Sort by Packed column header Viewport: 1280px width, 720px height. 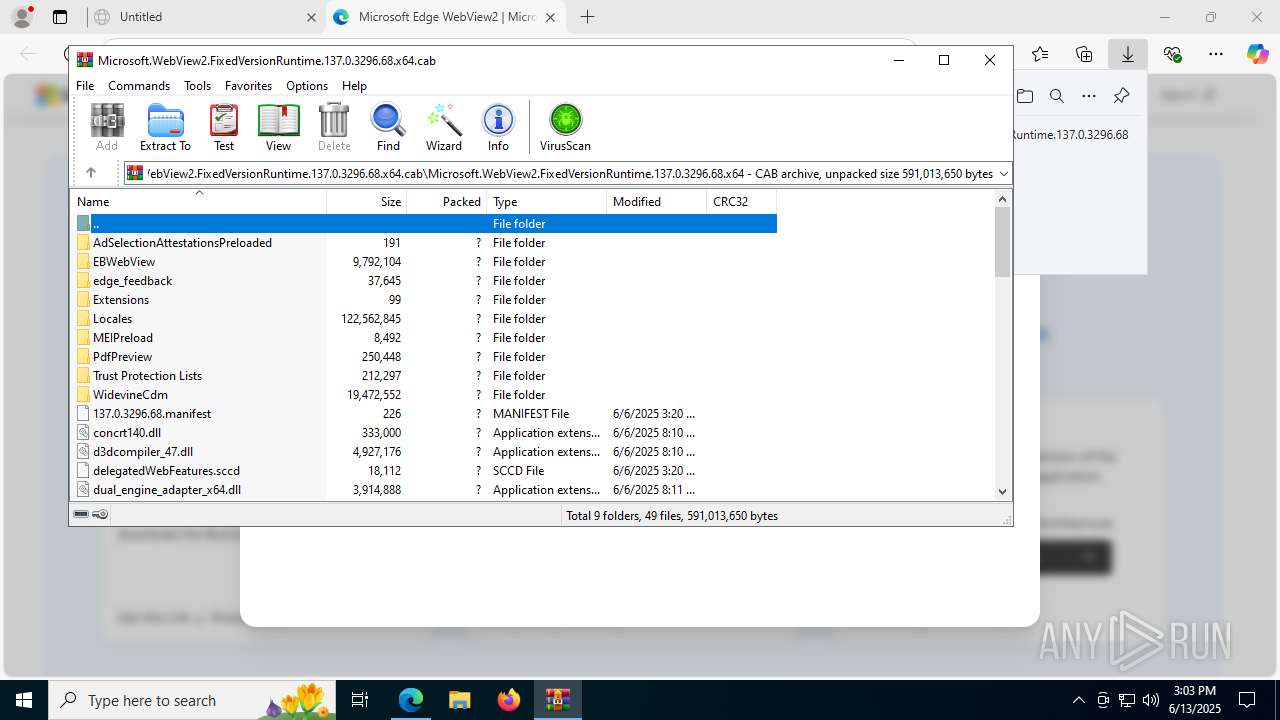[446, 201]
